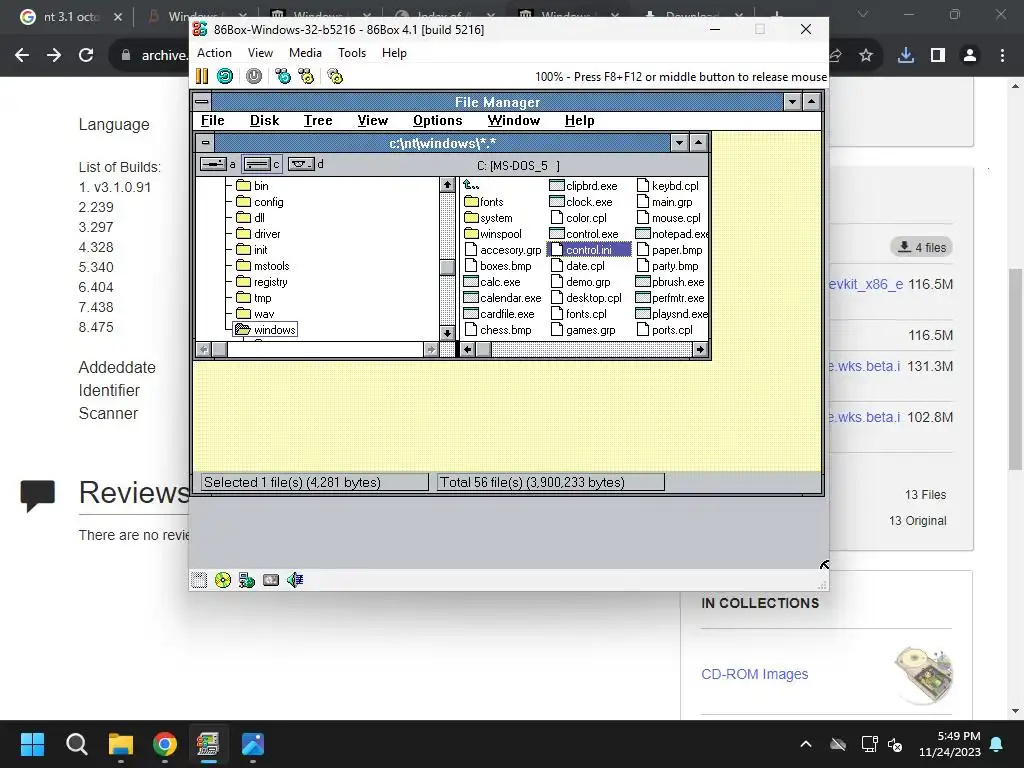Click file list scroll left arrow
This screenshot has width=1024, height=768.
click(468, 349)
